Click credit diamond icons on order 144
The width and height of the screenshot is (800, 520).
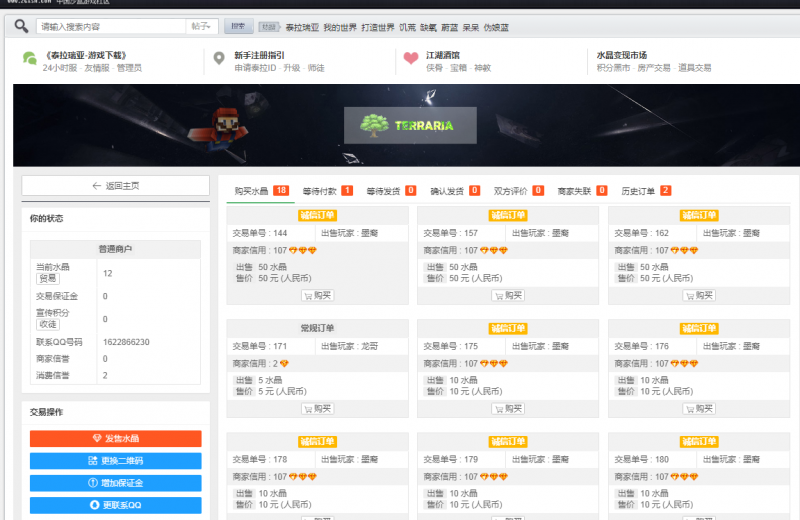point(303,251)
